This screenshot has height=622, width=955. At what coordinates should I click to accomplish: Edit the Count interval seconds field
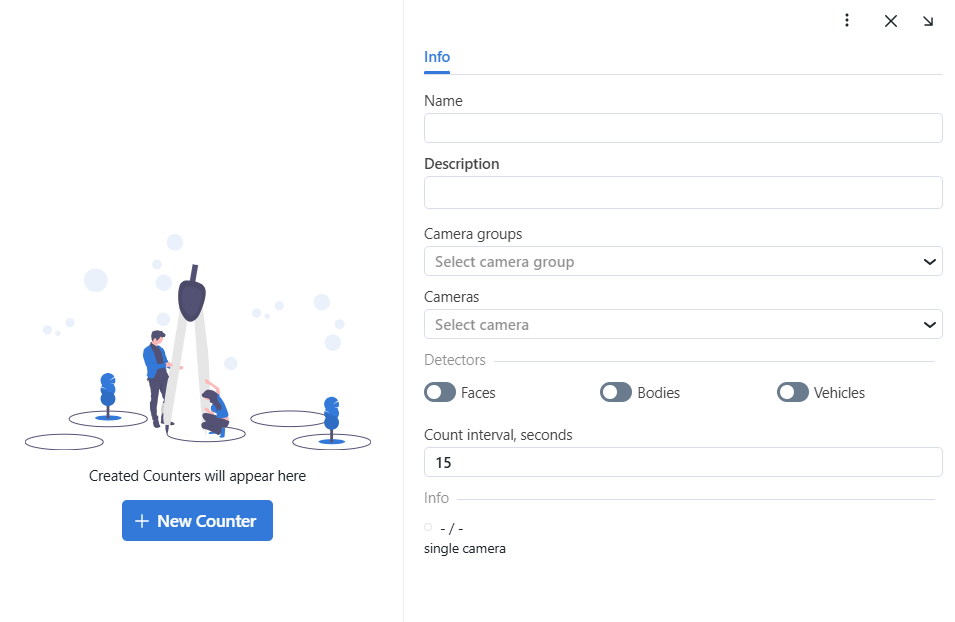[x=683, y=462]
